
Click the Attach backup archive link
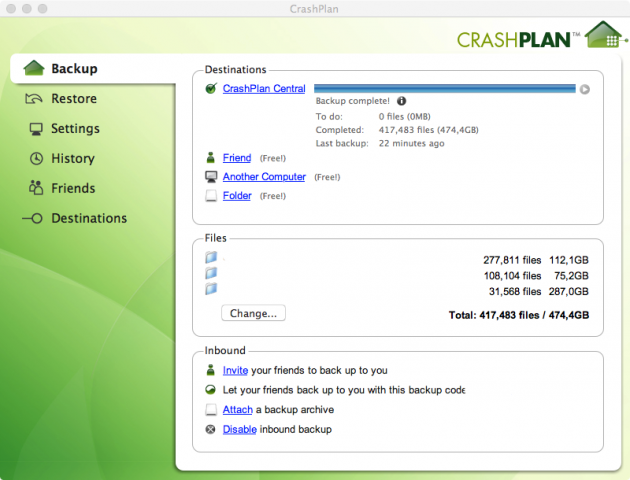(238, 410)
